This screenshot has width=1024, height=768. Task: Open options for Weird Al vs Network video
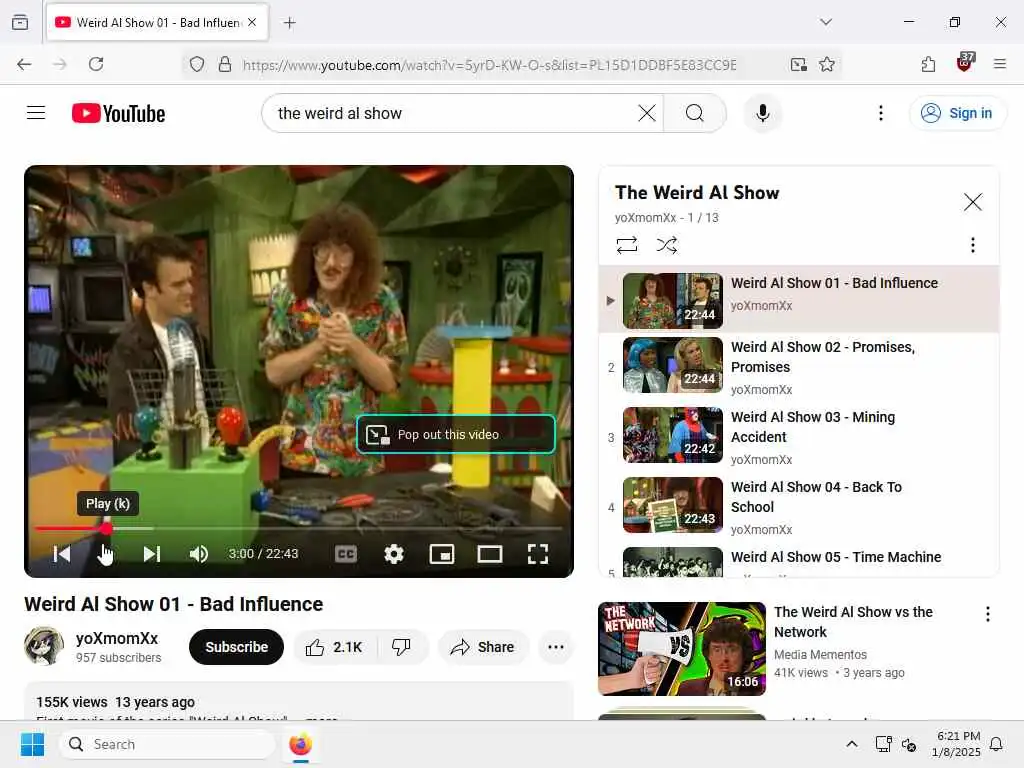coord(987,614)
